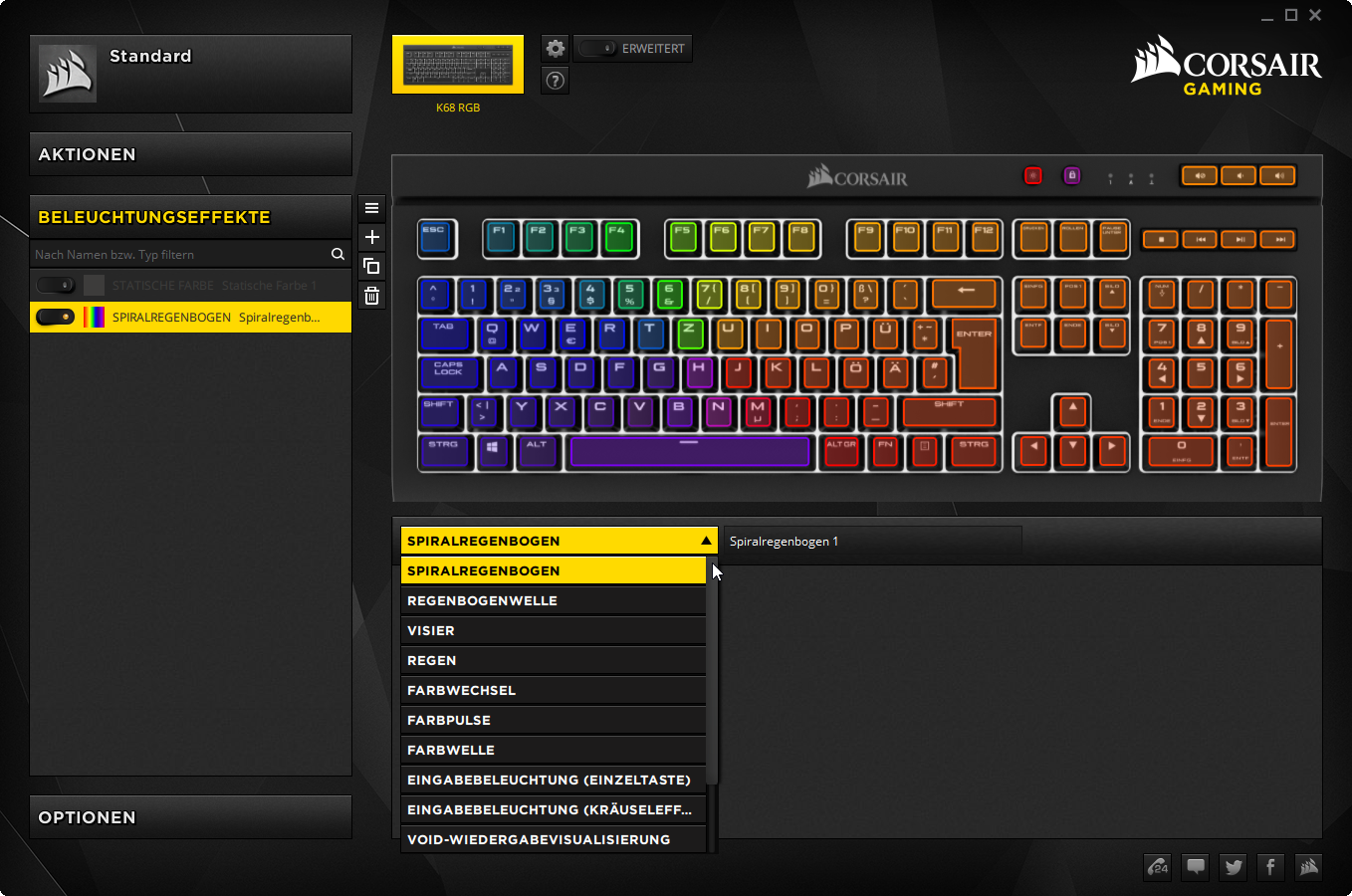
Task: Click the Standard profile button
Action: 190,74
